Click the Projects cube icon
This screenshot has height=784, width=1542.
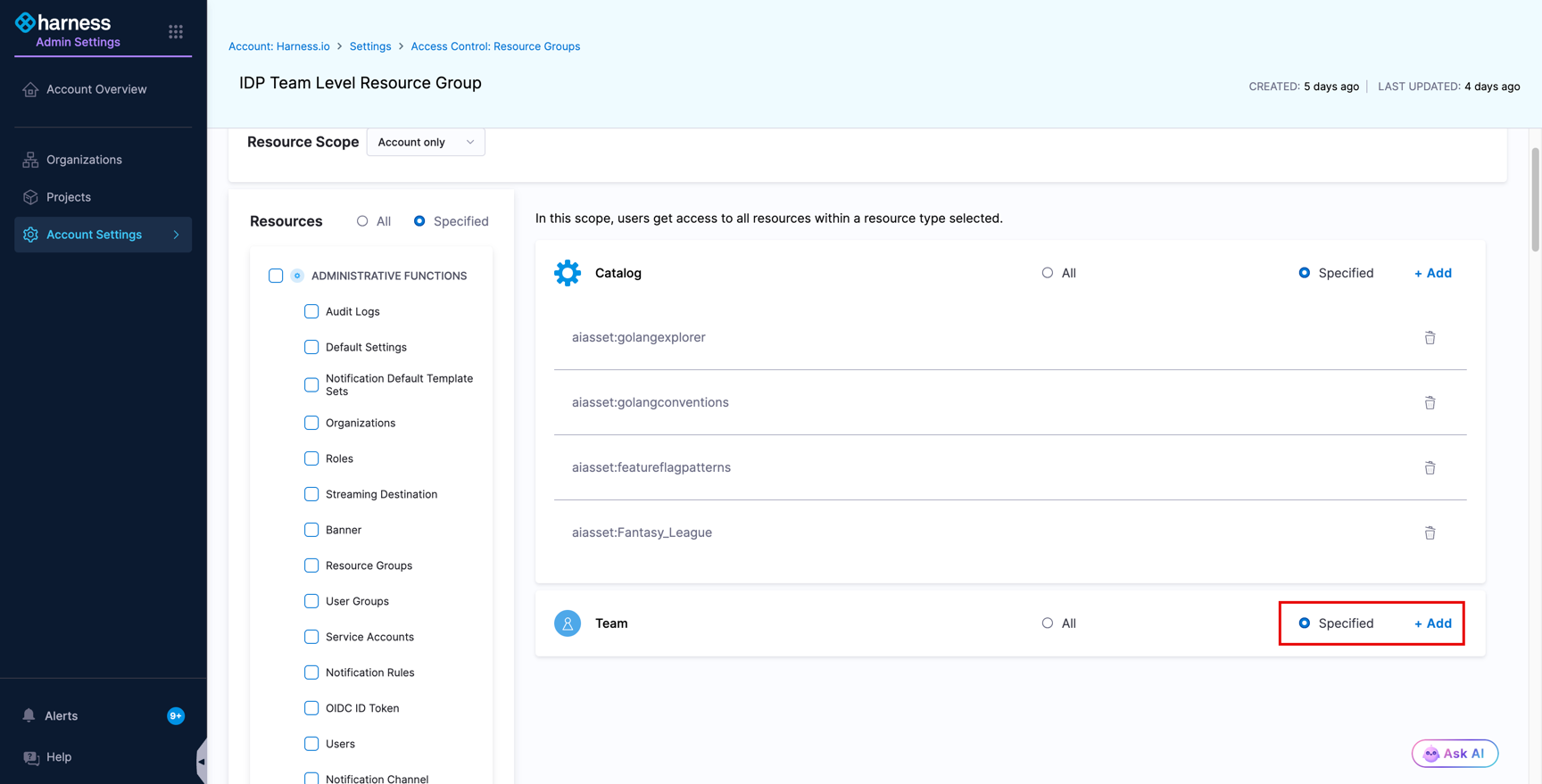(30, 197)
